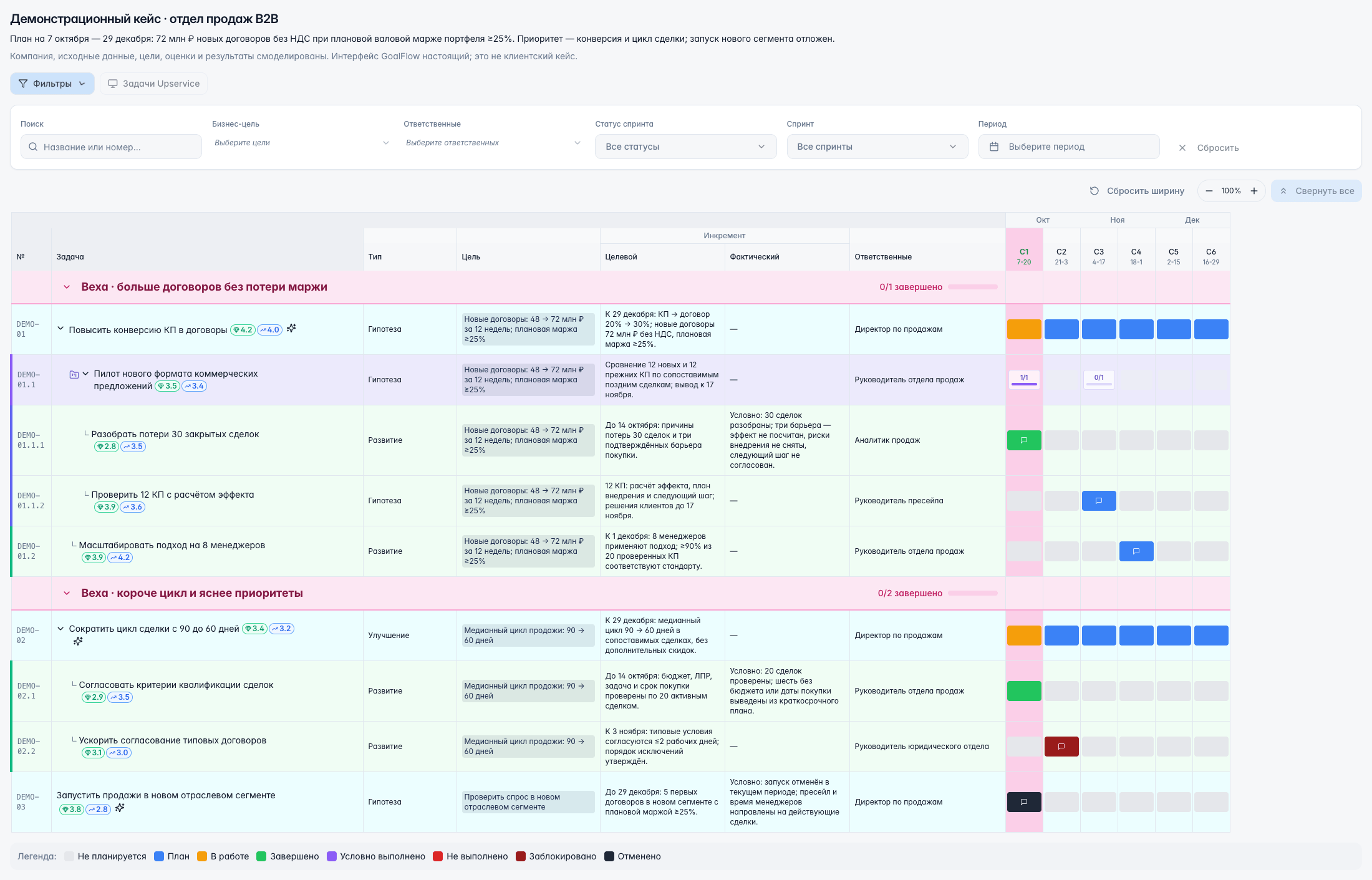Click 1/1 progress cell in Пилот row
This screenshot has height=880, width=1372.
click(x=1024, y=379)
